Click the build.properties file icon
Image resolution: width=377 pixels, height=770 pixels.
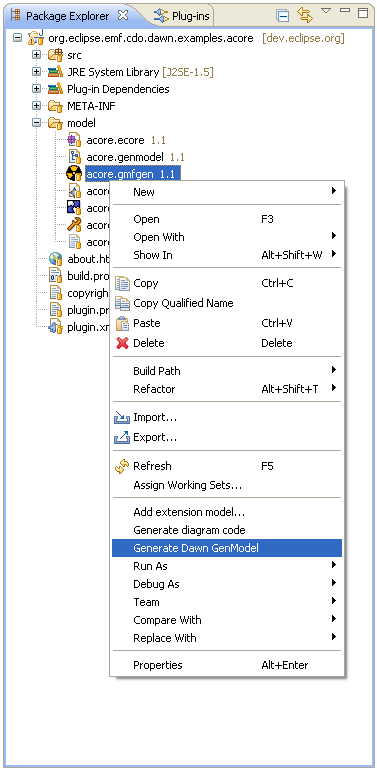point(55,275)
